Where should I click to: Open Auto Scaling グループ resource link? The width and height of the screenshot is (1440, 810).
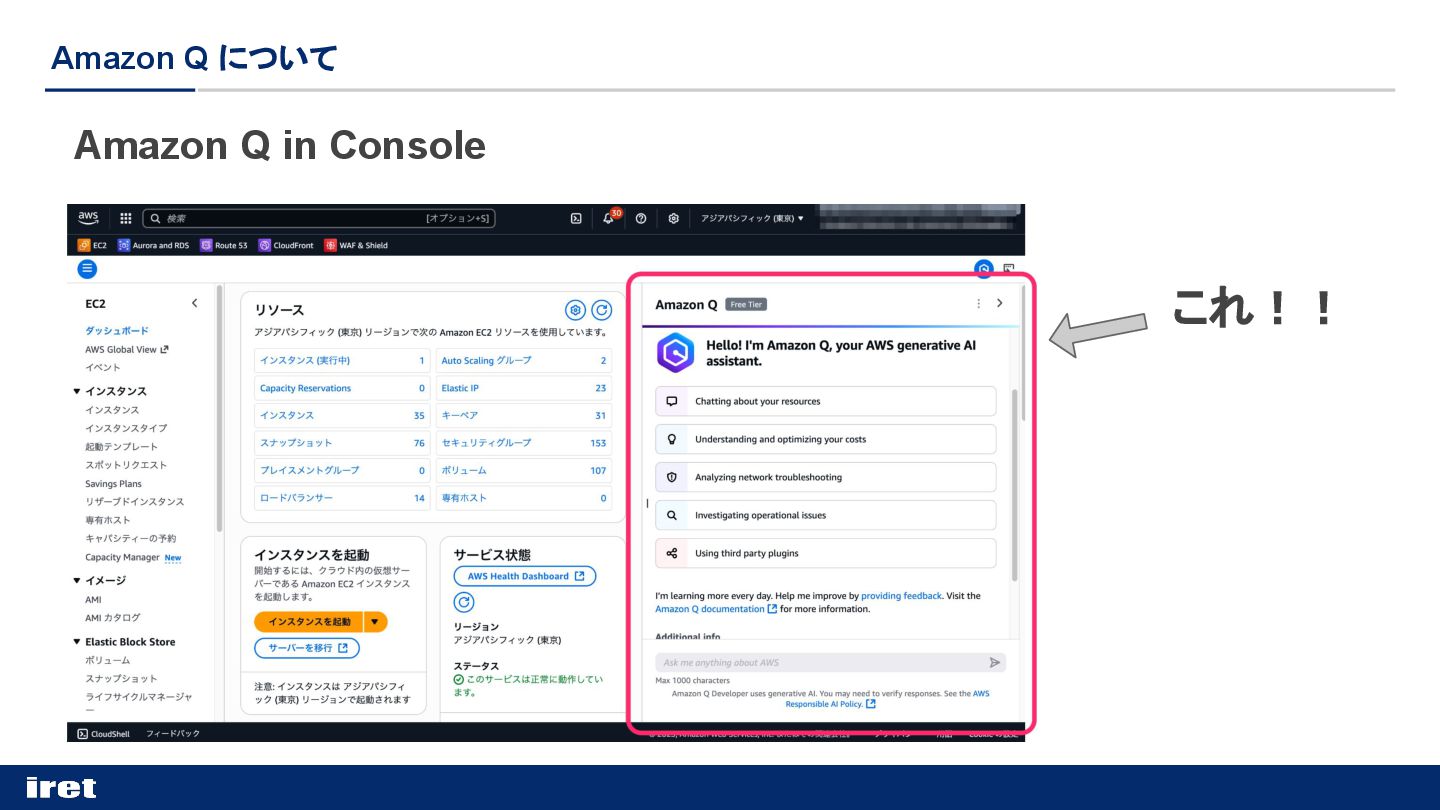click(487, 360)
